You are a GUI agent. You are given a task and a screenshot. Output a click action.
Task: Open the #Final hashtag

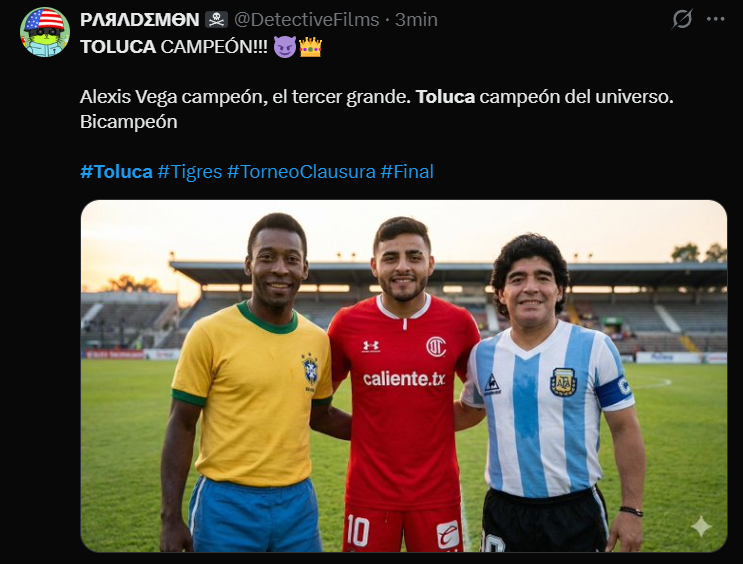pyautogui.click(x=407, y=171)
